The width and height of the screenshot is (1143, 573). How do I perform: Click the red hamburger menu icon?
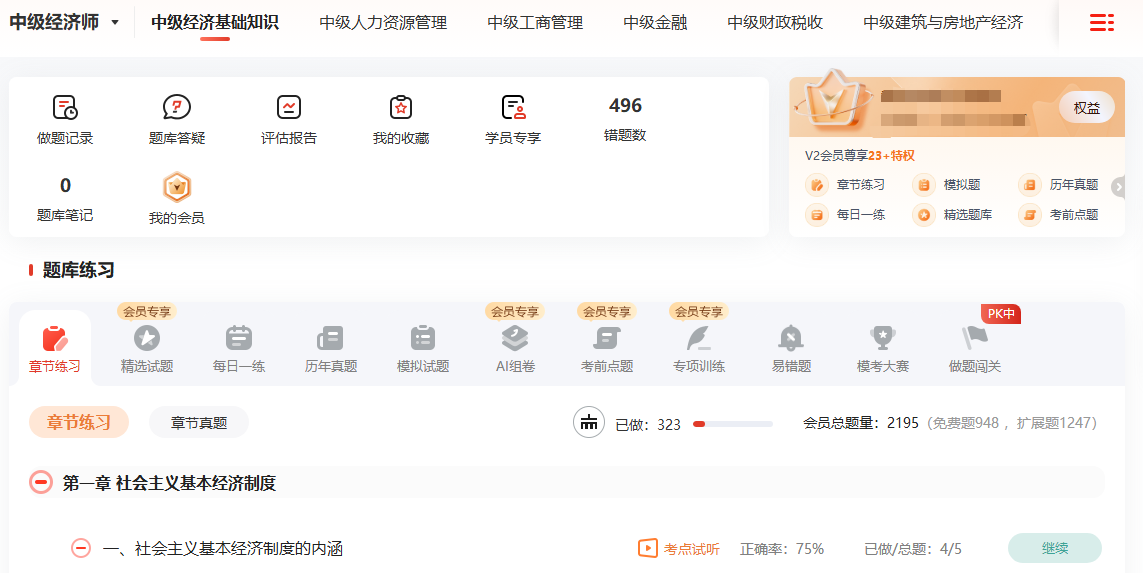1101,23
